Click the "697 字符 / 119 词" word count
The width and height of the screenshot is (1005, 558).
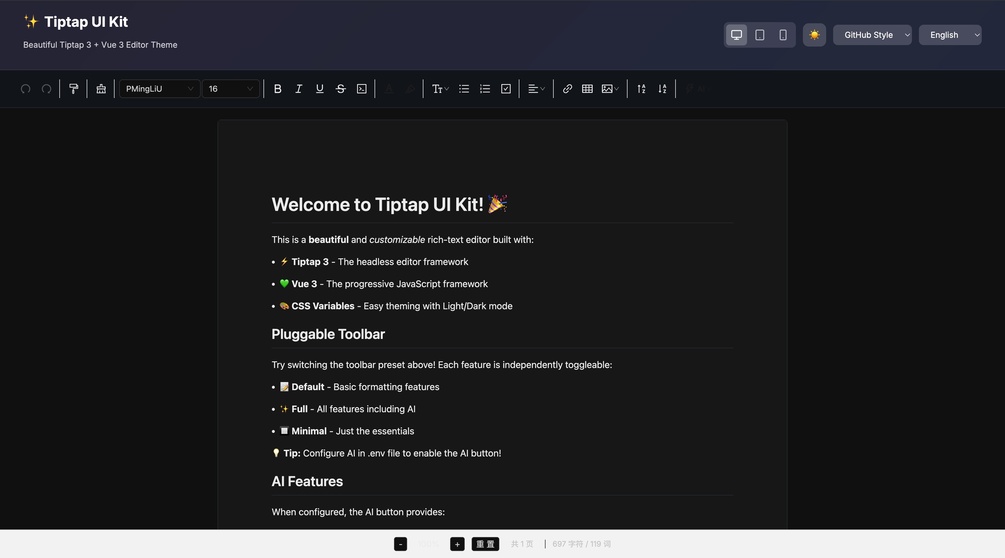pos(581,544)
